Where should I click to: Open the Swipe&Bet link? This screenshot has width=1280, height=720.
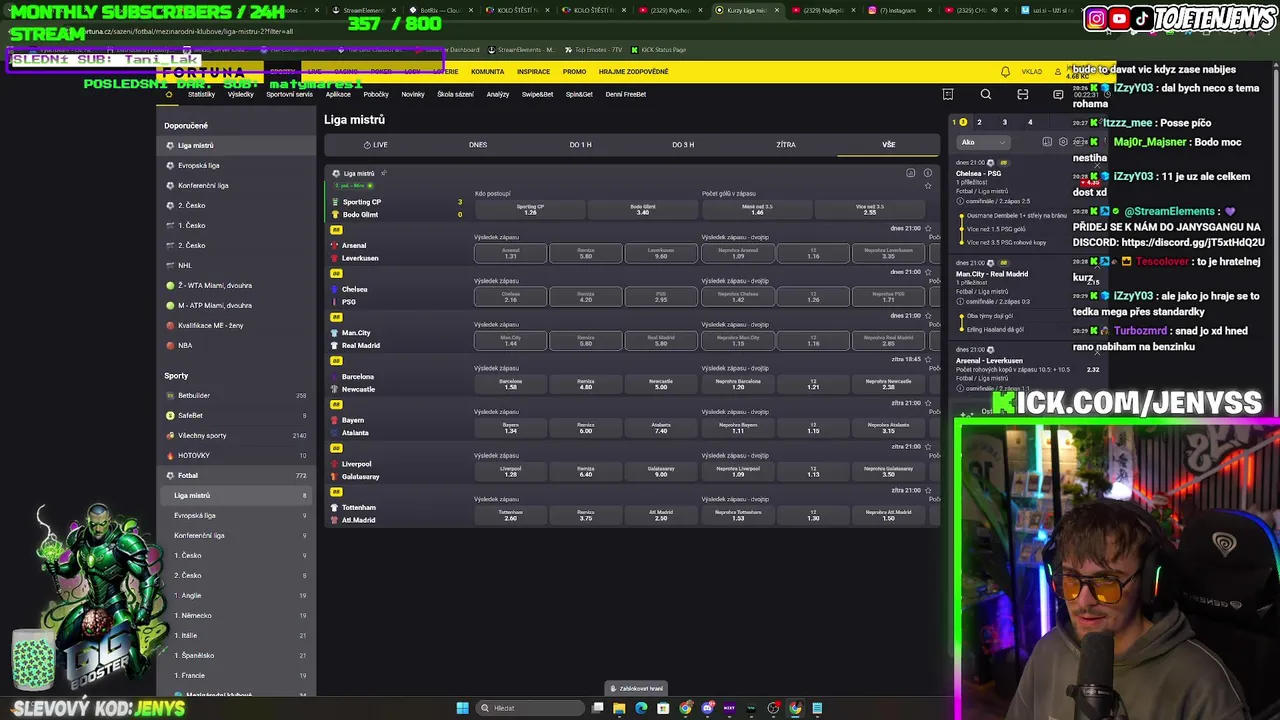tap(537, 94)
